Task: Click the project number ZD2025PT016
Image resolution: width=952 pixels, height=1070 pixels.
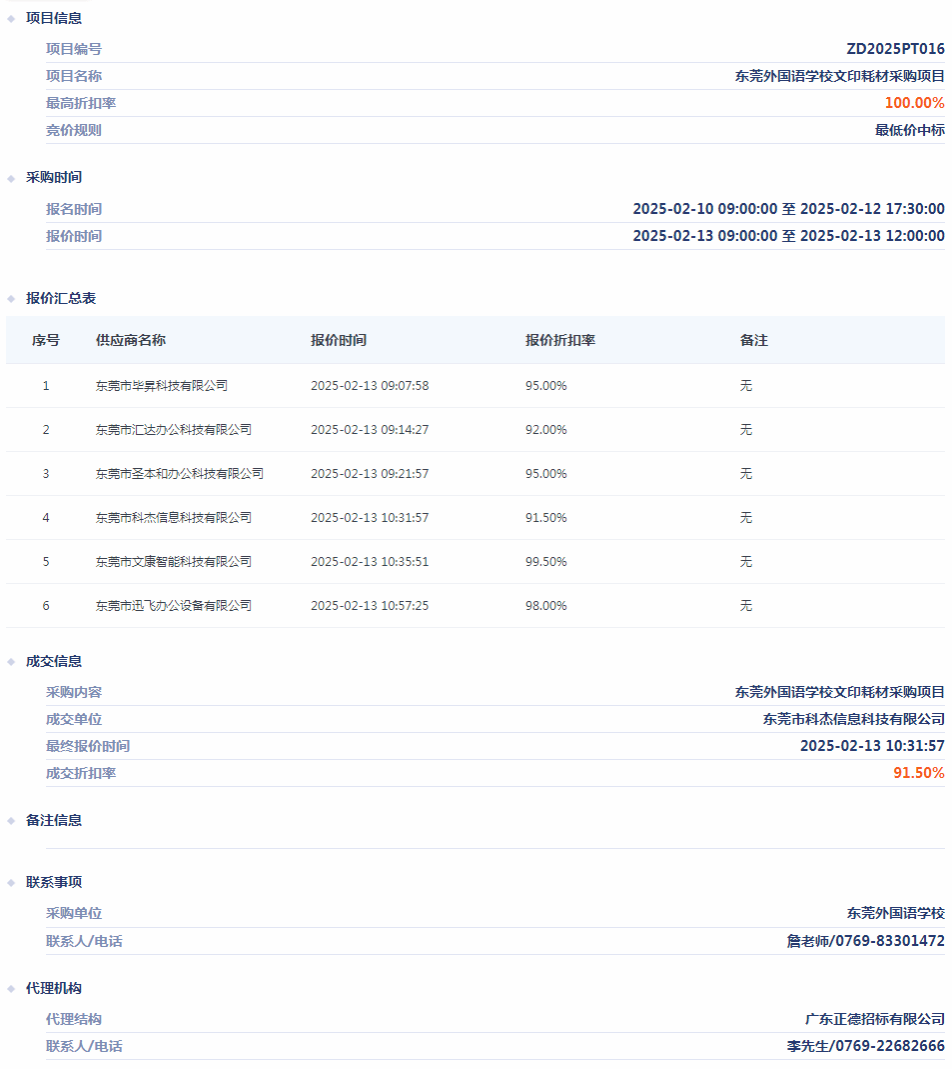Action: click(x=895, y=49)
